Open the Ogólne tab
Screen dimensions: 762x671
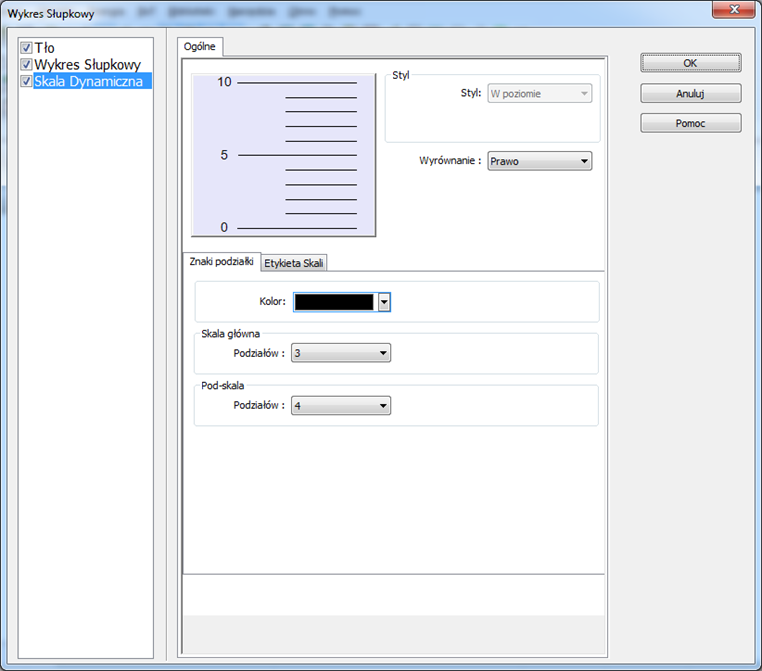200,47
